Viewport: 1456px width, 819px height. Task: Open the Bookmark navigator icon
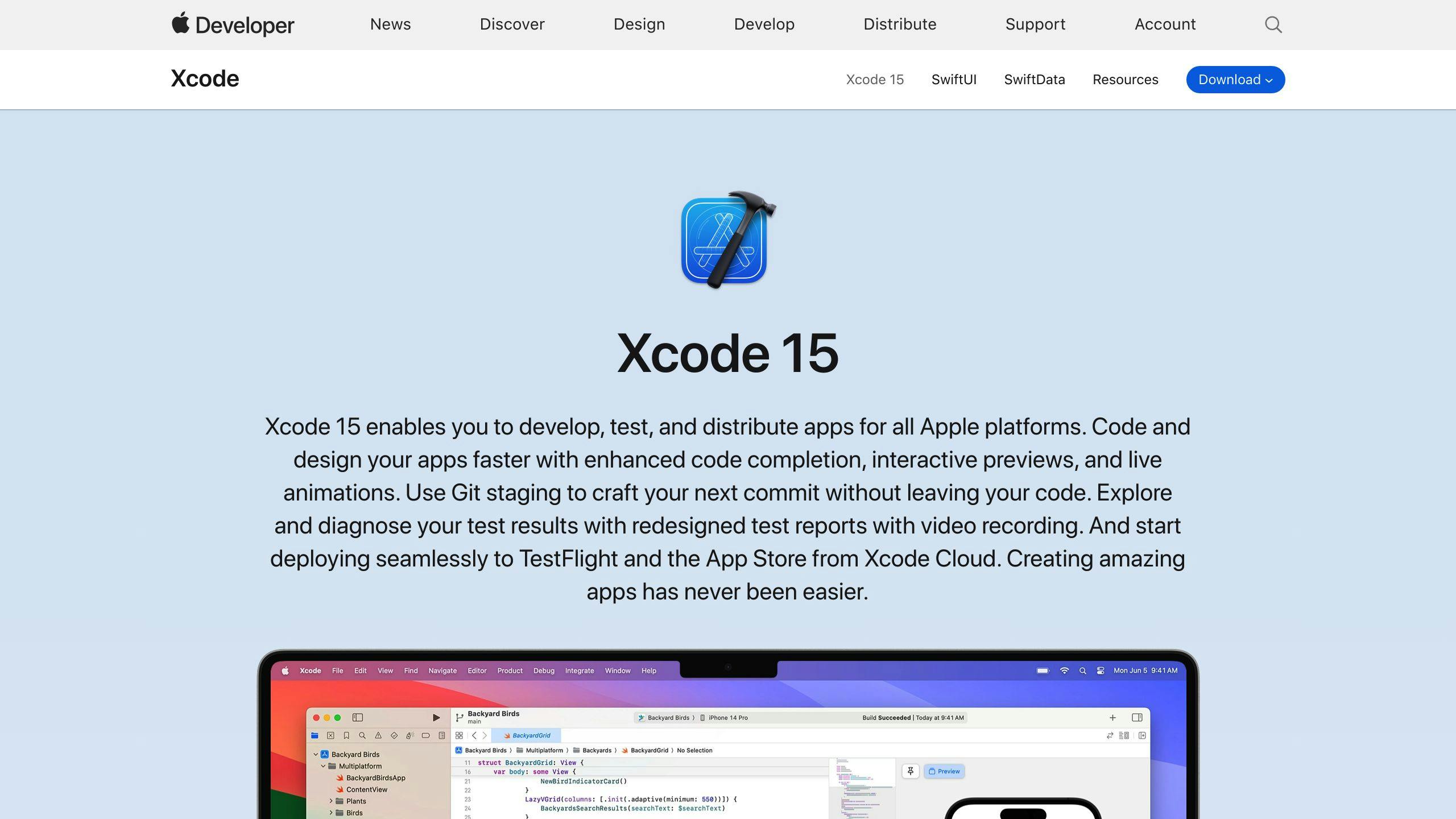(x=347, y=735)
